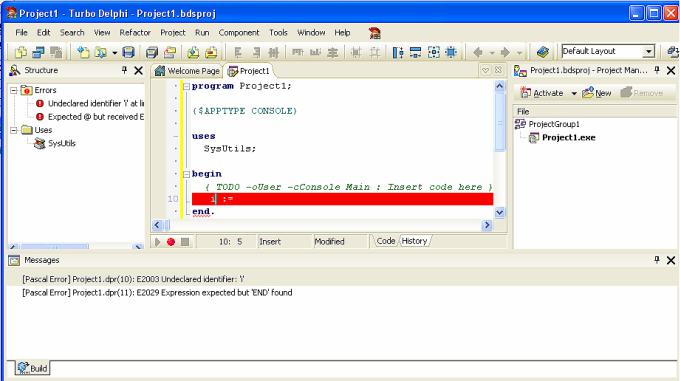680x381 pixels.
Task: Collapse the program code fold marker
Action: (x=186, y=86)
